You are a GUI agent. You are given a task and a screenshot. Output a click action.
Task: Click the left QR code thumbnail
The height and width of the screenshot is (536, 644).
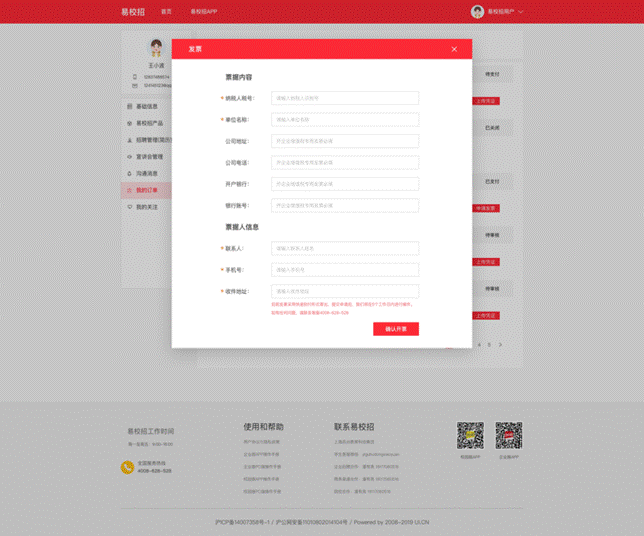470,436
